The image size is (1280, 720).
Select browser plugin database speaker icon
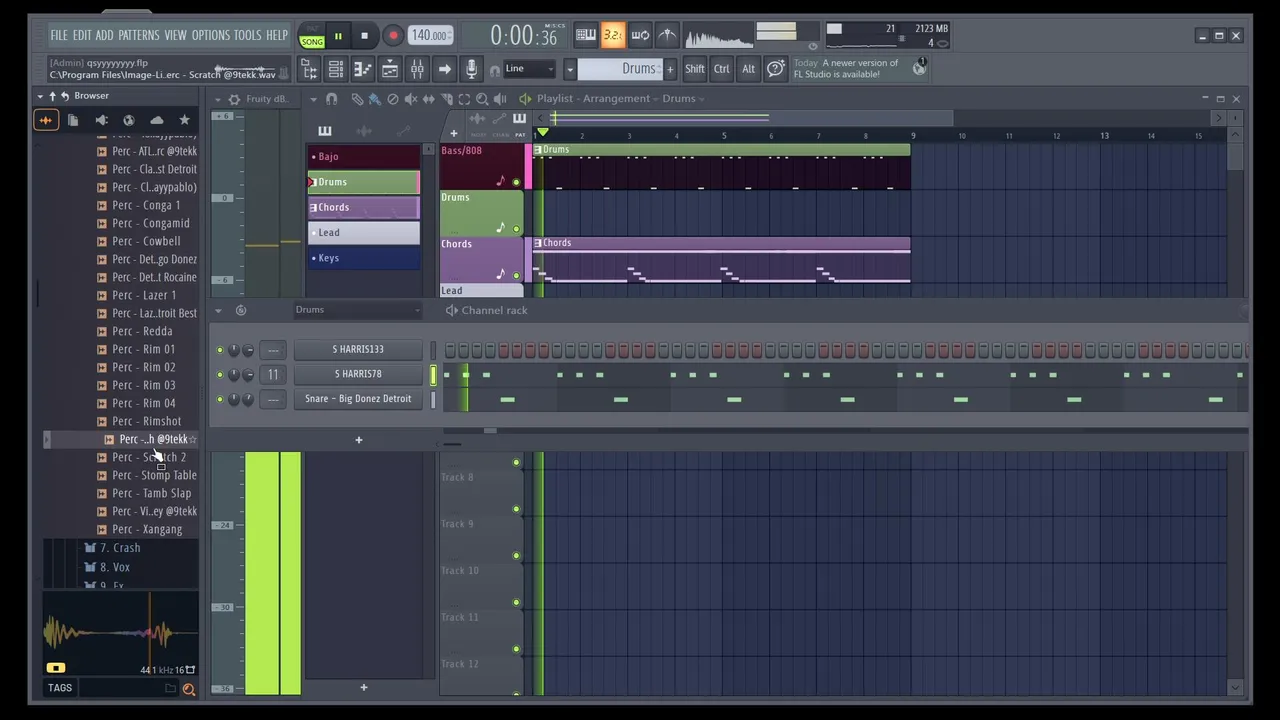(101, 120)
